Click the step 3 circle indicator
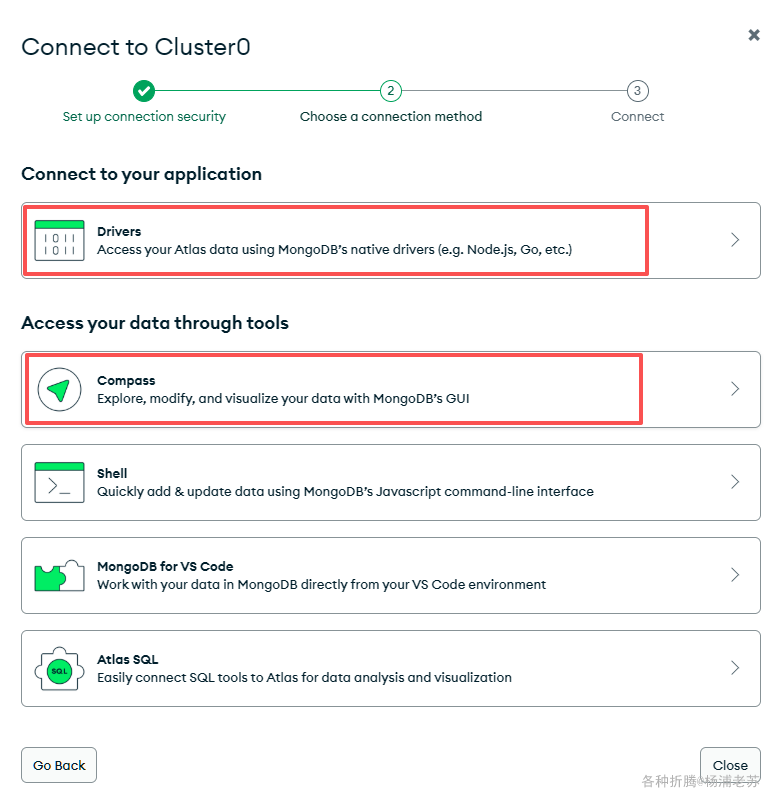This screenshot has height=808, width=781. click(x=637, y=91)
